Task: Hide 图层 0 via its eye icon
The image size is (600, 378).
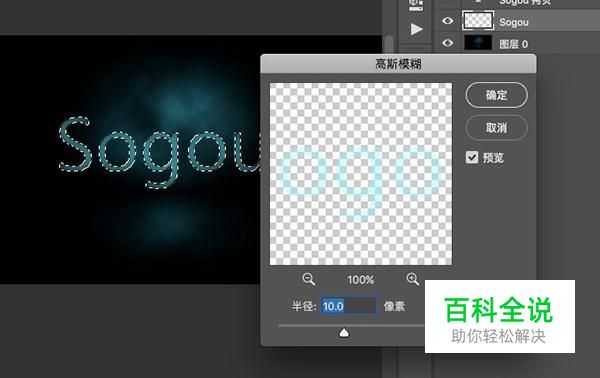Action: click(447, 43)
